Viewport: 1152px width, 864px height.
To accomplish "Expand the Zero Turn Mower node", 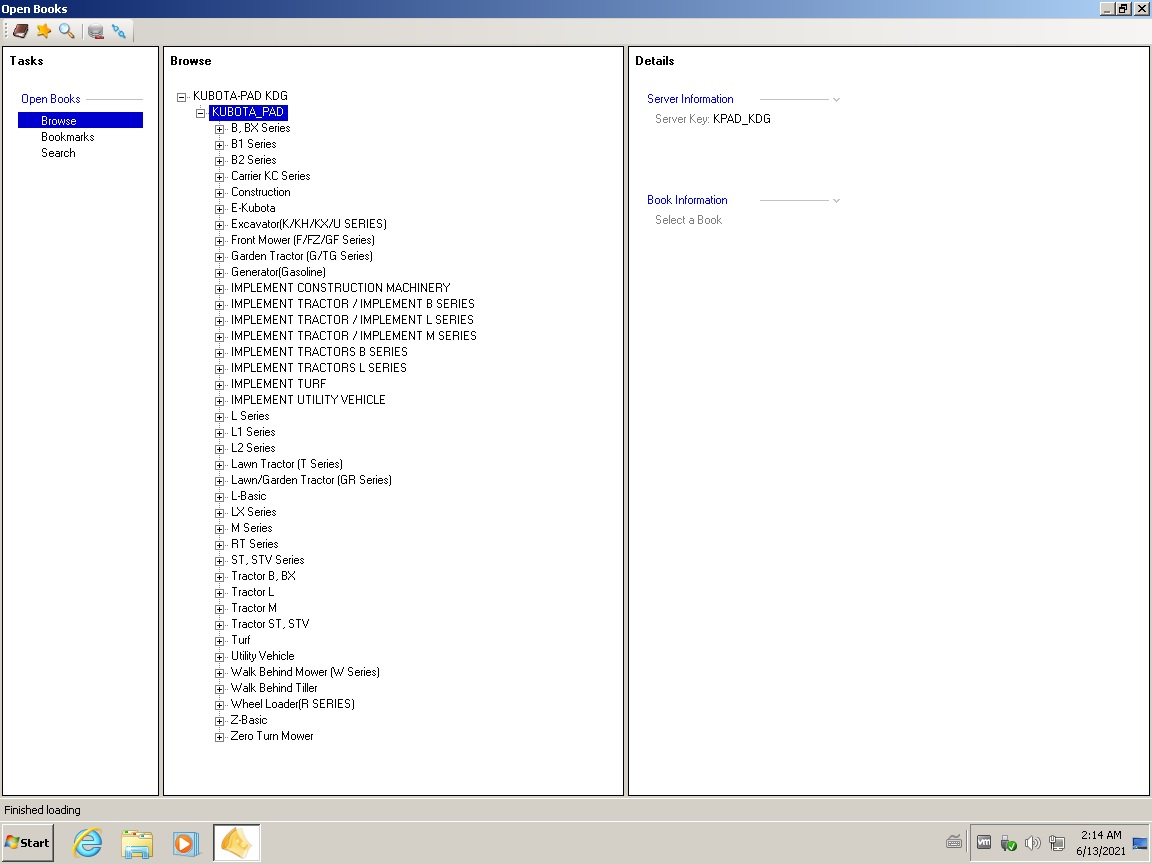I will (219, 737).
